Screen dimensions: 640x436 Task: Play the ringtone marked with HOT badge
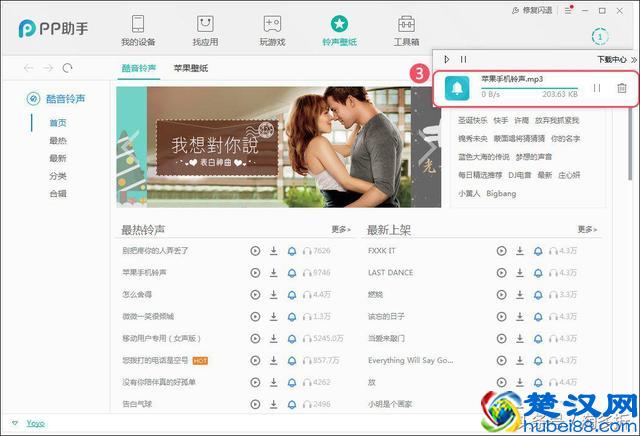[x=255, y=360]
